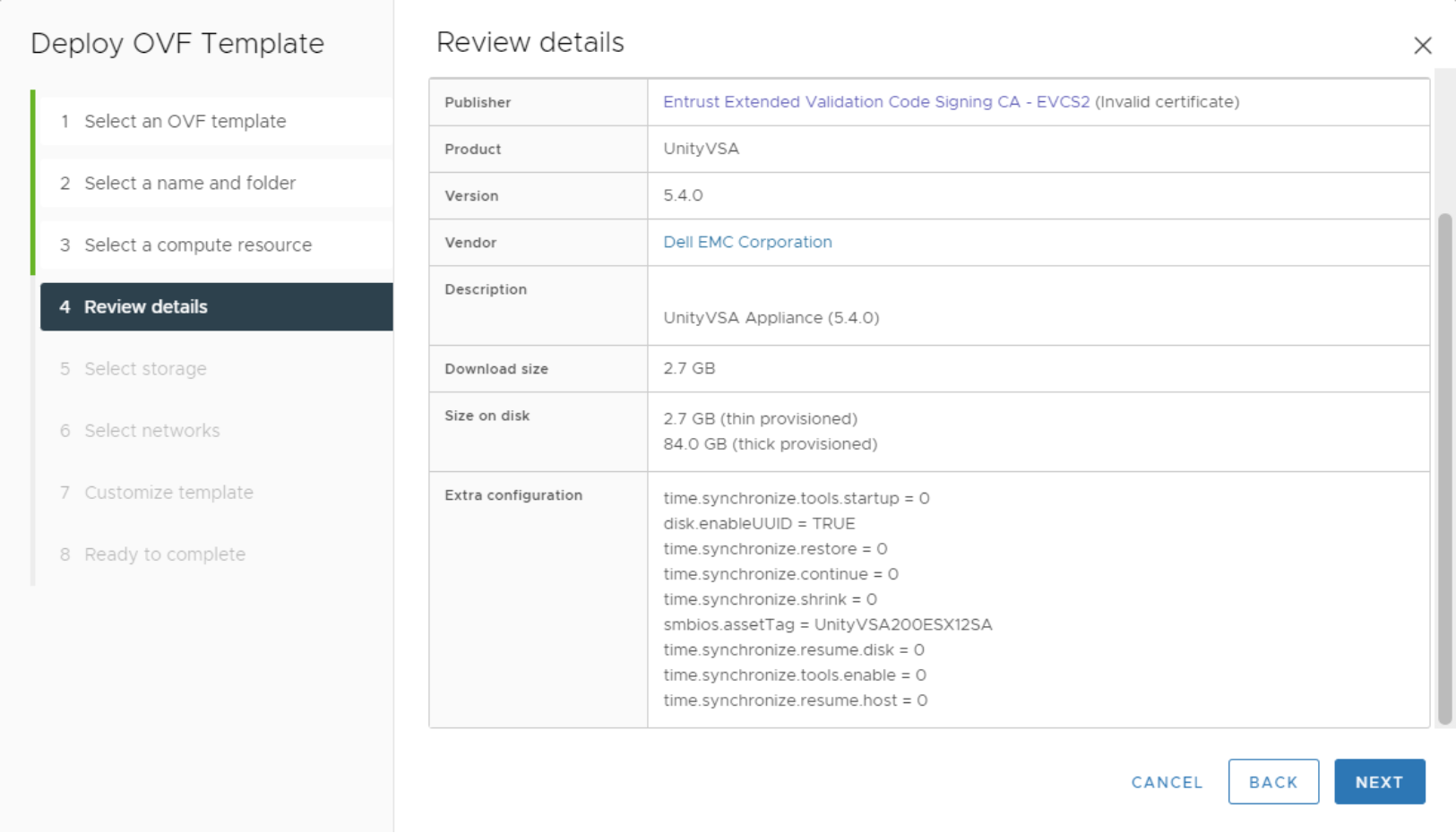This screenshot has height=833, width=1456.
Task: Click the time.synchronize.continue line
Action: (x=781, y=573)
